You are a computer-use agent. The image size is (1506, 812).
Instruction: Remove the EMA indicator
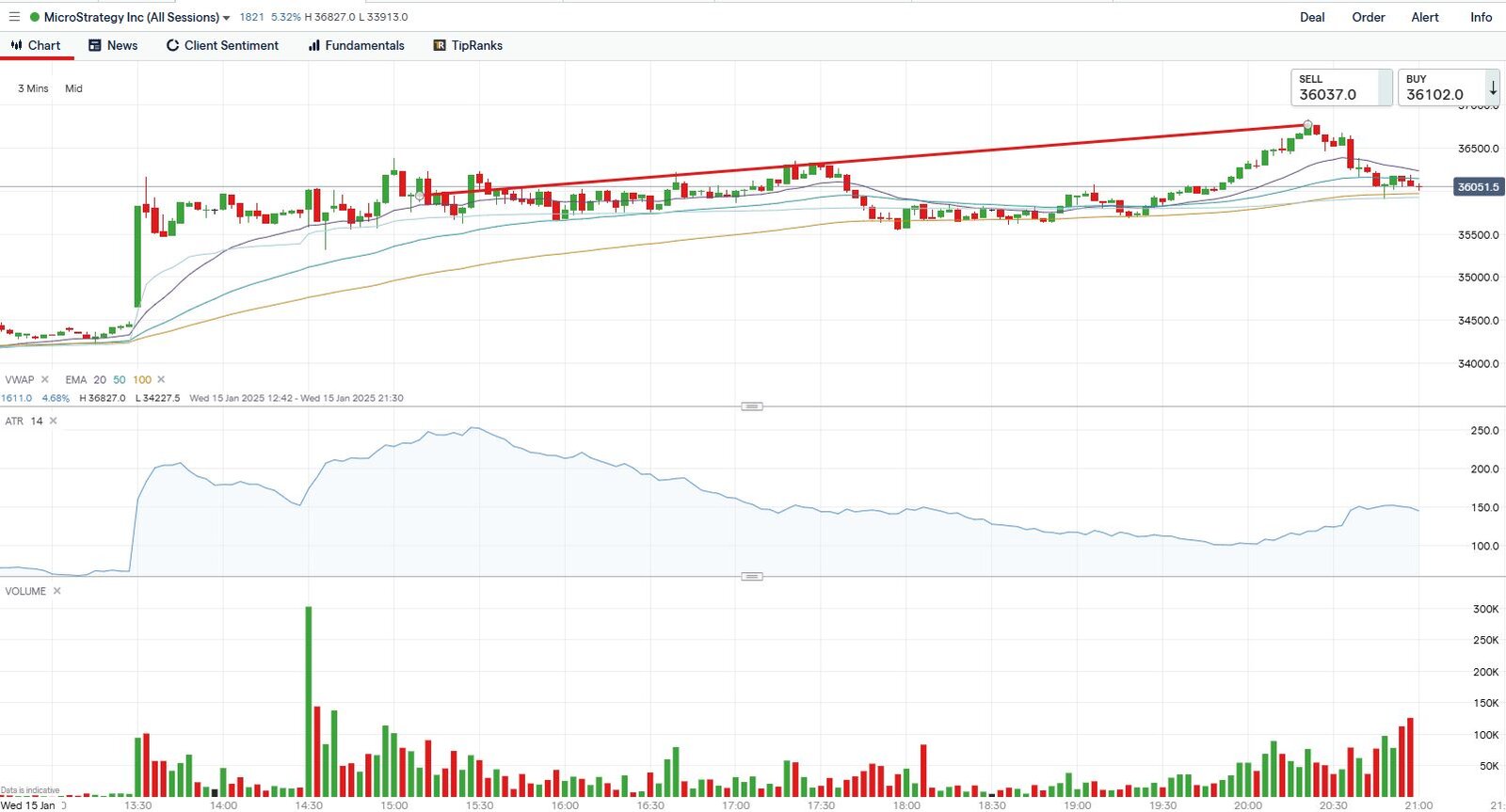tap(161, 380)
